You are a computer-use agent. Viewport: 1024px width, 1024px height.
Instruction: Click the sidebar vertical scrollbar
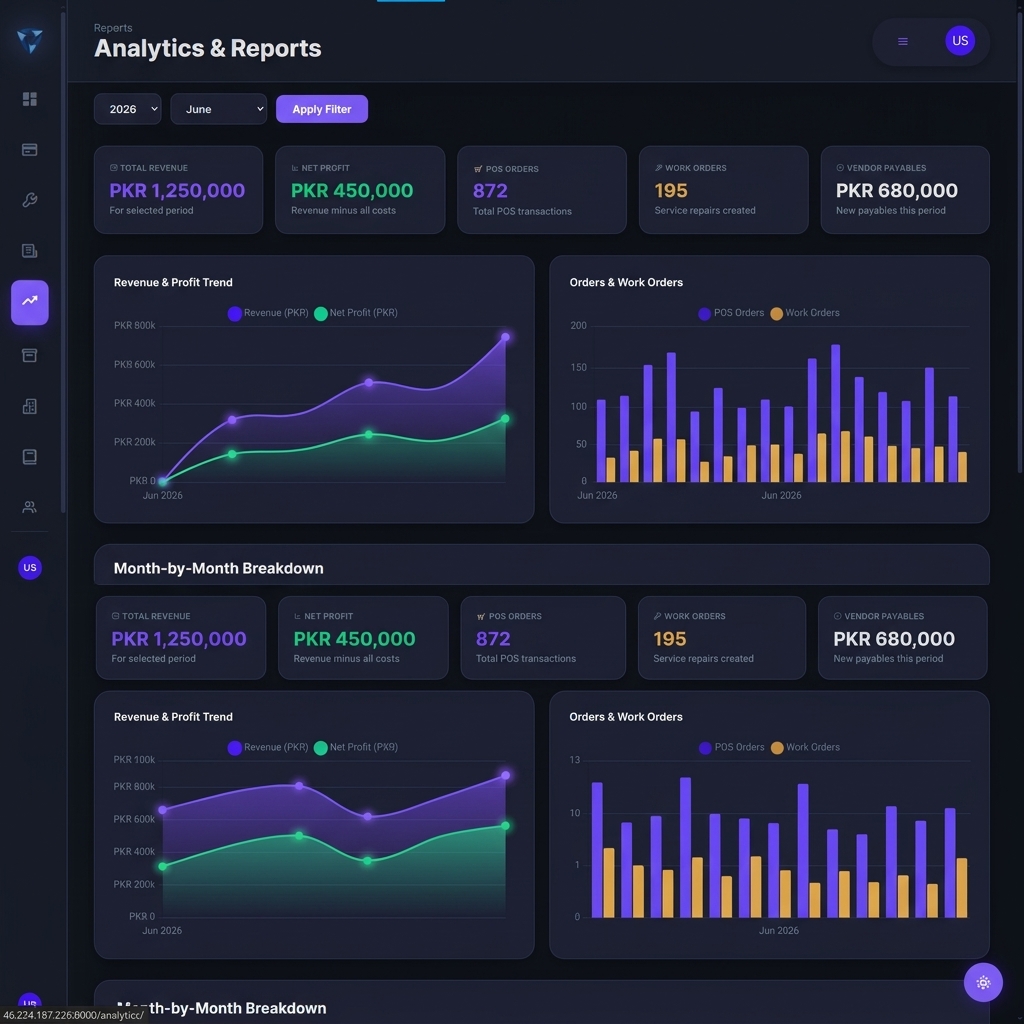click(63, 261)
